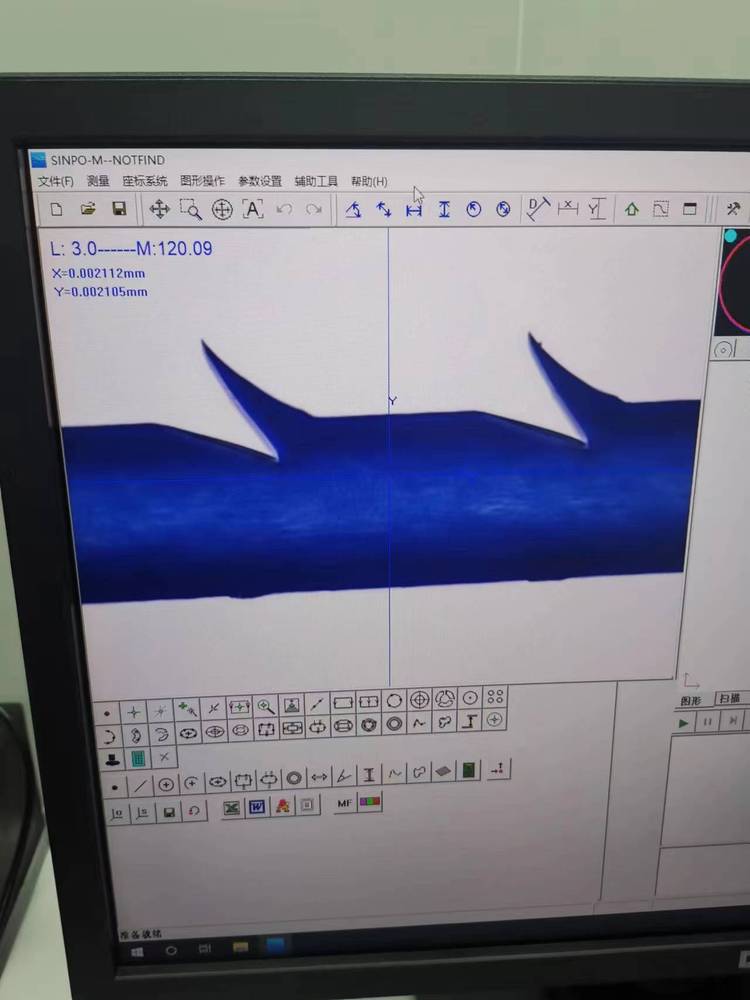The image size is (750, 1000).
Task: Click the angle construction tool icon
Action: point(343,776)
